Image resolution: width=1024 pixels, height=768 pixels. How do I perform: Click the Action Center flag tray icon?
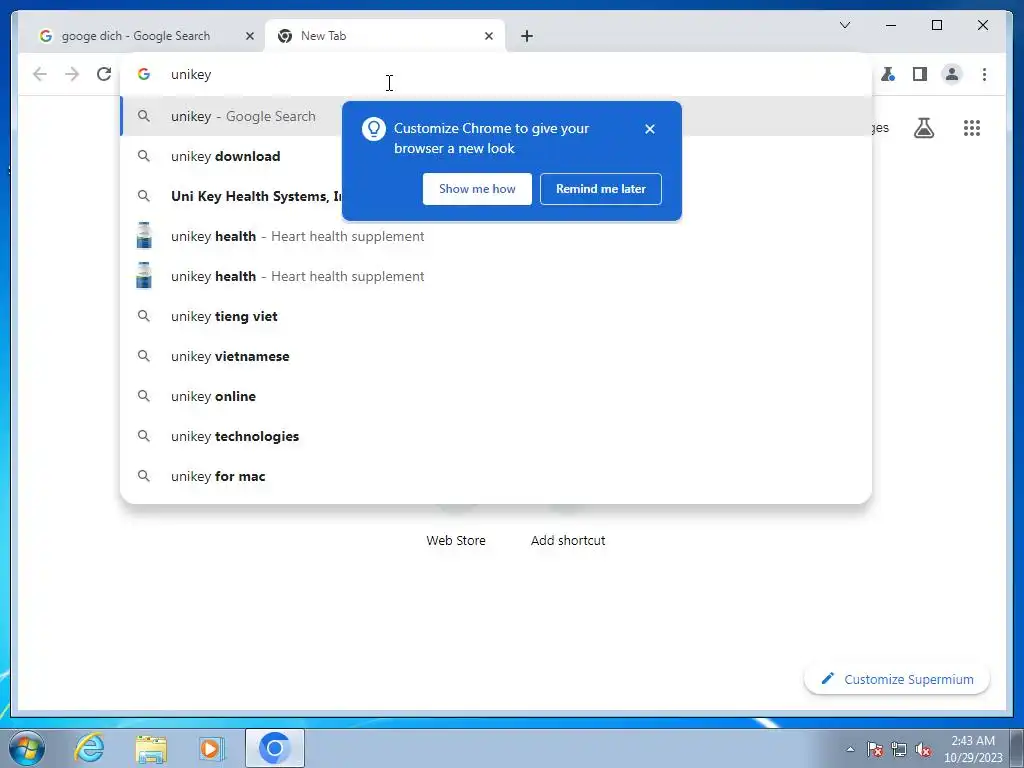[875, 749]
